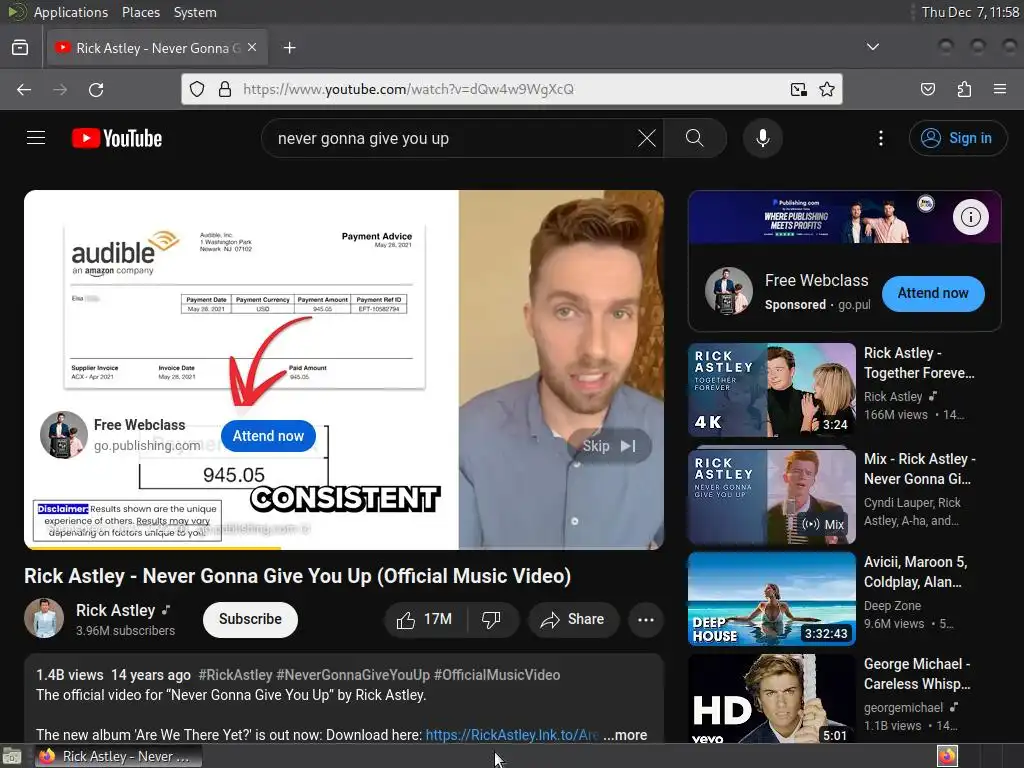Image resolution: width=1024 pixels, height=768 pixels.
Task: Subscribe to Rick Astley channel
Action: [x=250, y=619]
